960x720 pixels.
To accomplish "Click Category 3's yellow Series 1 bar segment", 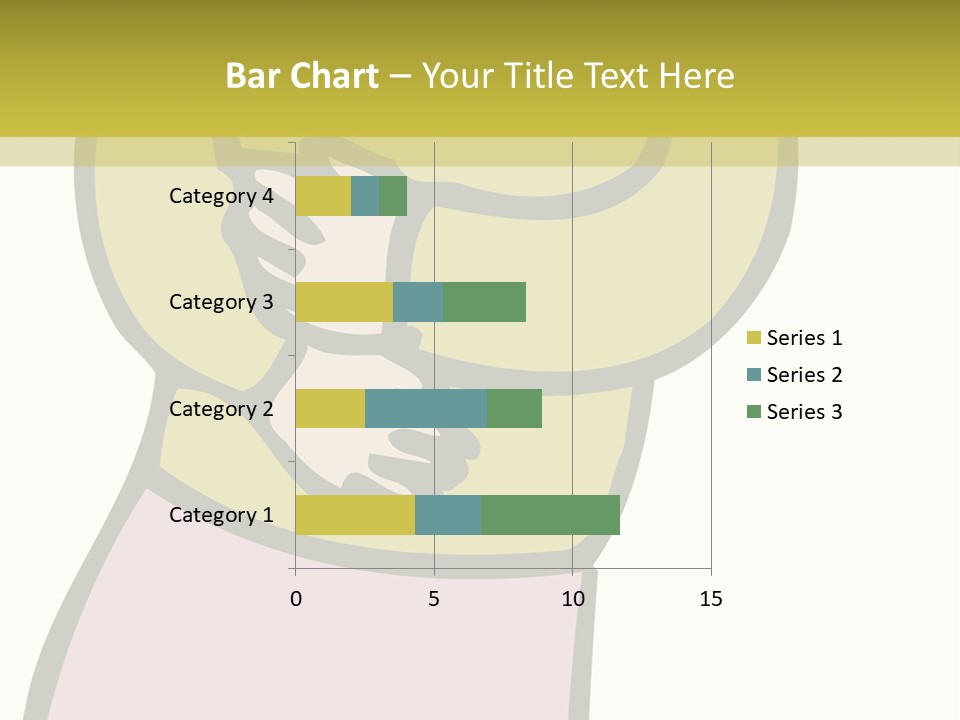I will tap(344, 302).
